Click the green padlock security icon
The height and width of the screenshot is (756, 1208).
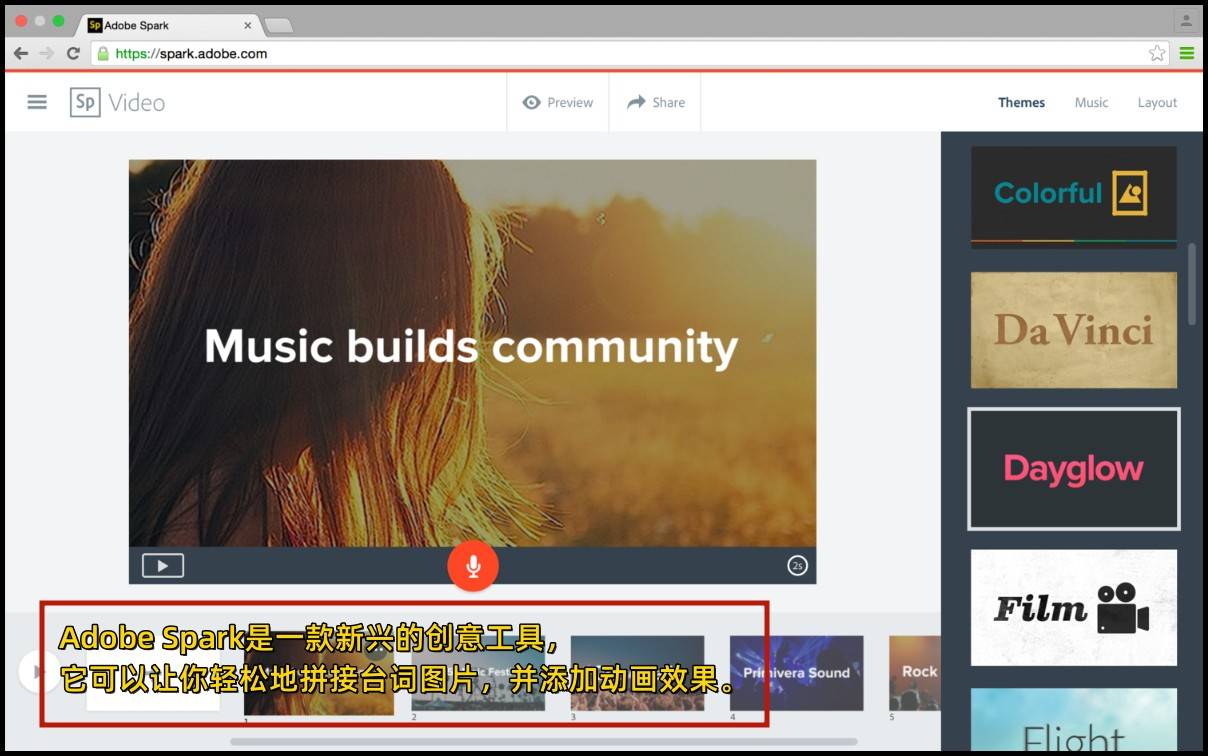click(103, 53)
